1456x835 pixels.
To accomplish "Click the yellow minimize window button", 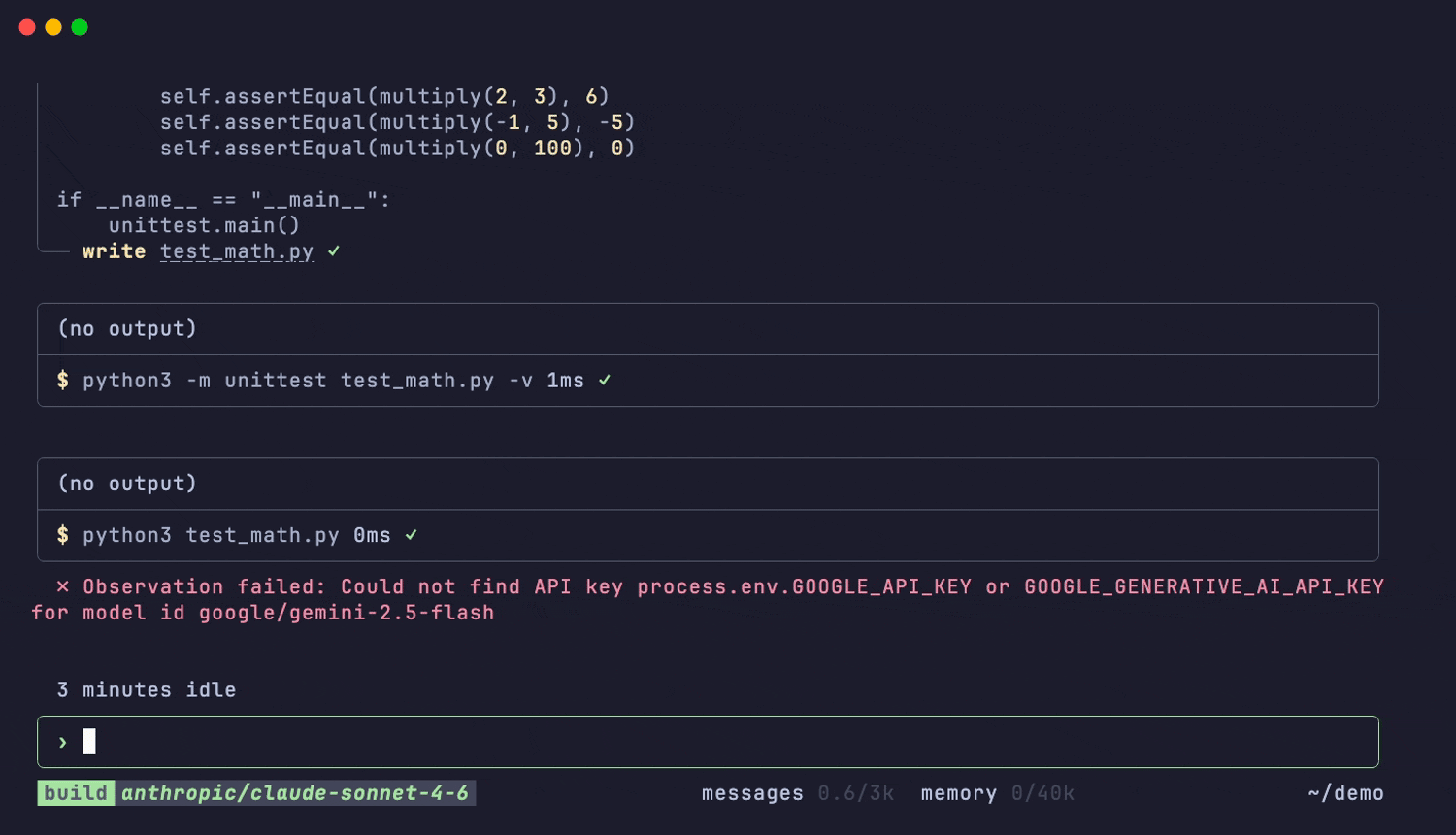I will click(x=53, y=27).
